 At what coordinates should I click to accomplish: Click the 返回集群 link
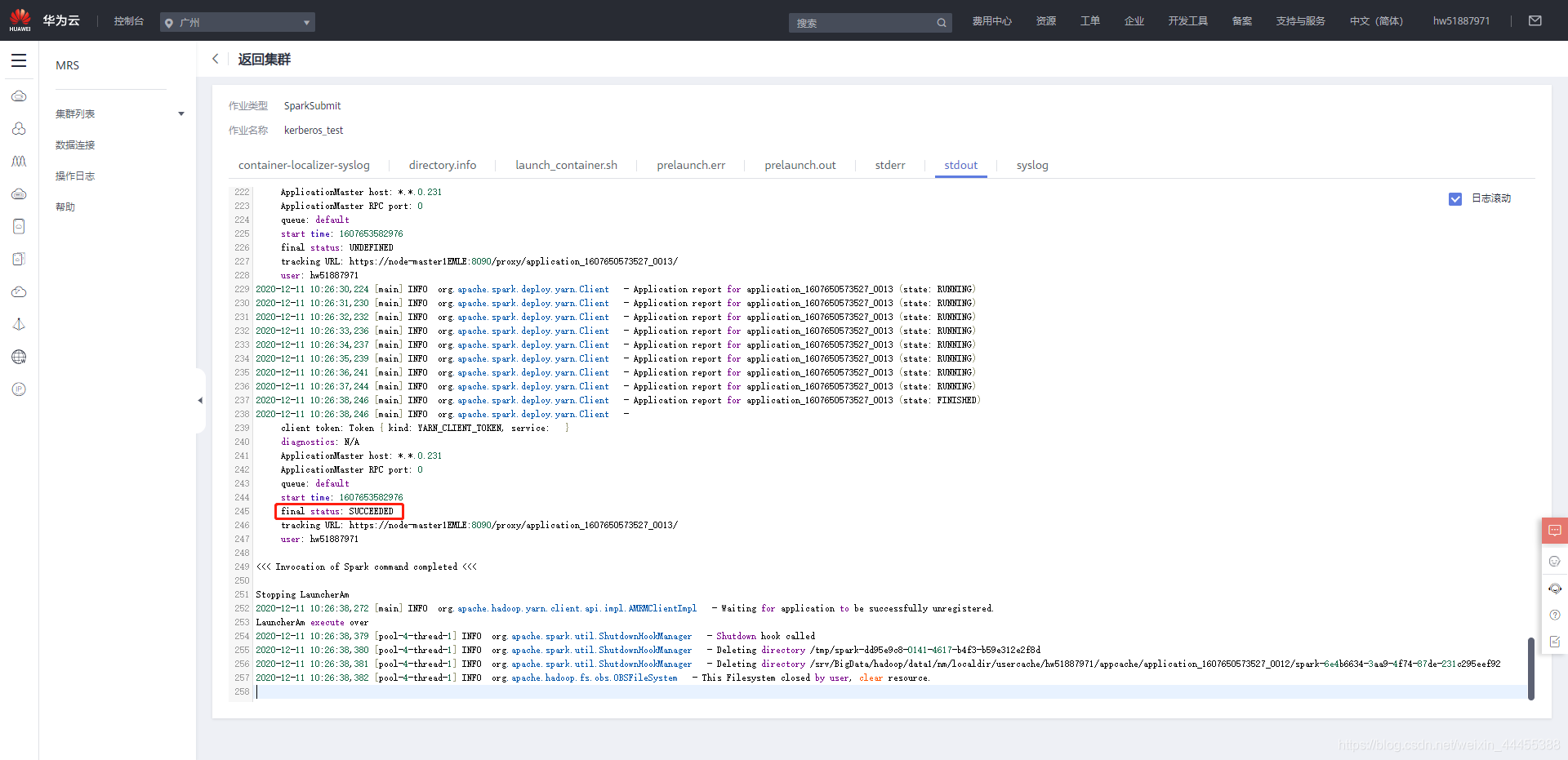[x=264, y=59]
